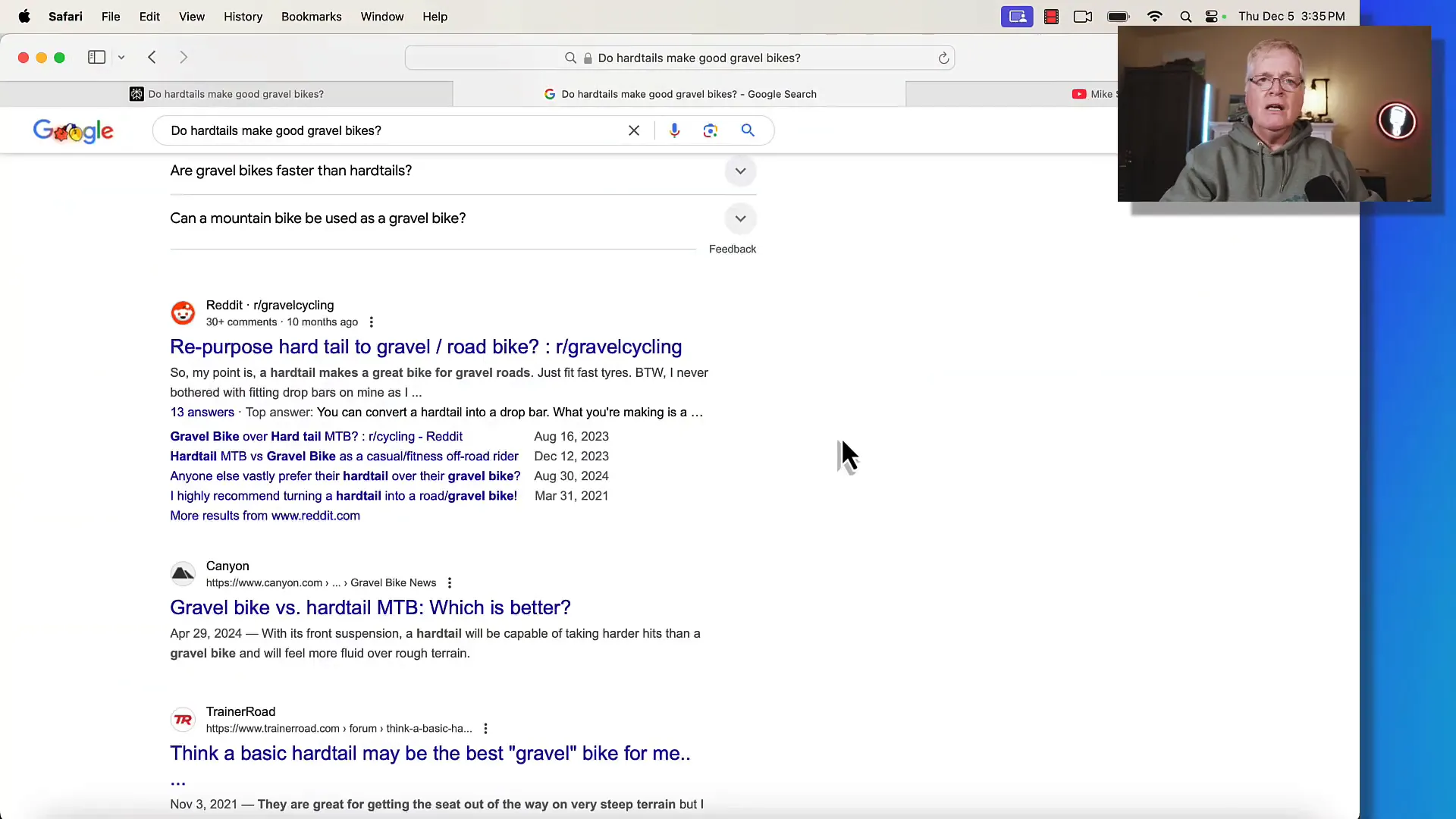
Task: Click the 'Canyon' source name
Action: point(227,566)
